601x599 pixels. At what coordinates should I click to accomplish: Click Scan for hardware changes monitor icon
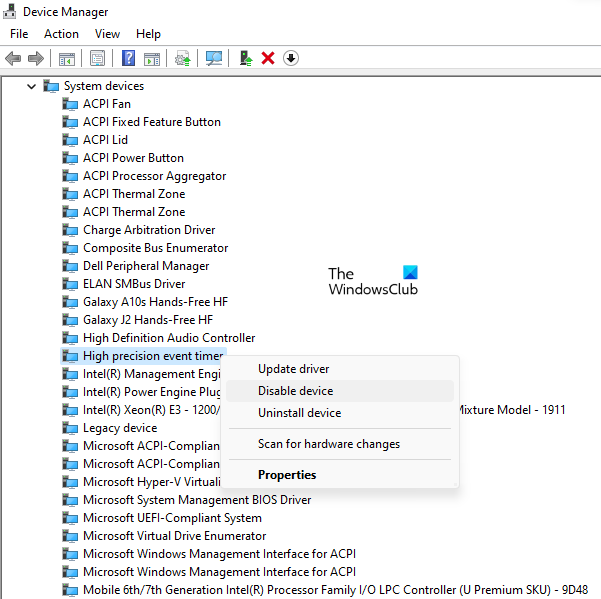214,59
